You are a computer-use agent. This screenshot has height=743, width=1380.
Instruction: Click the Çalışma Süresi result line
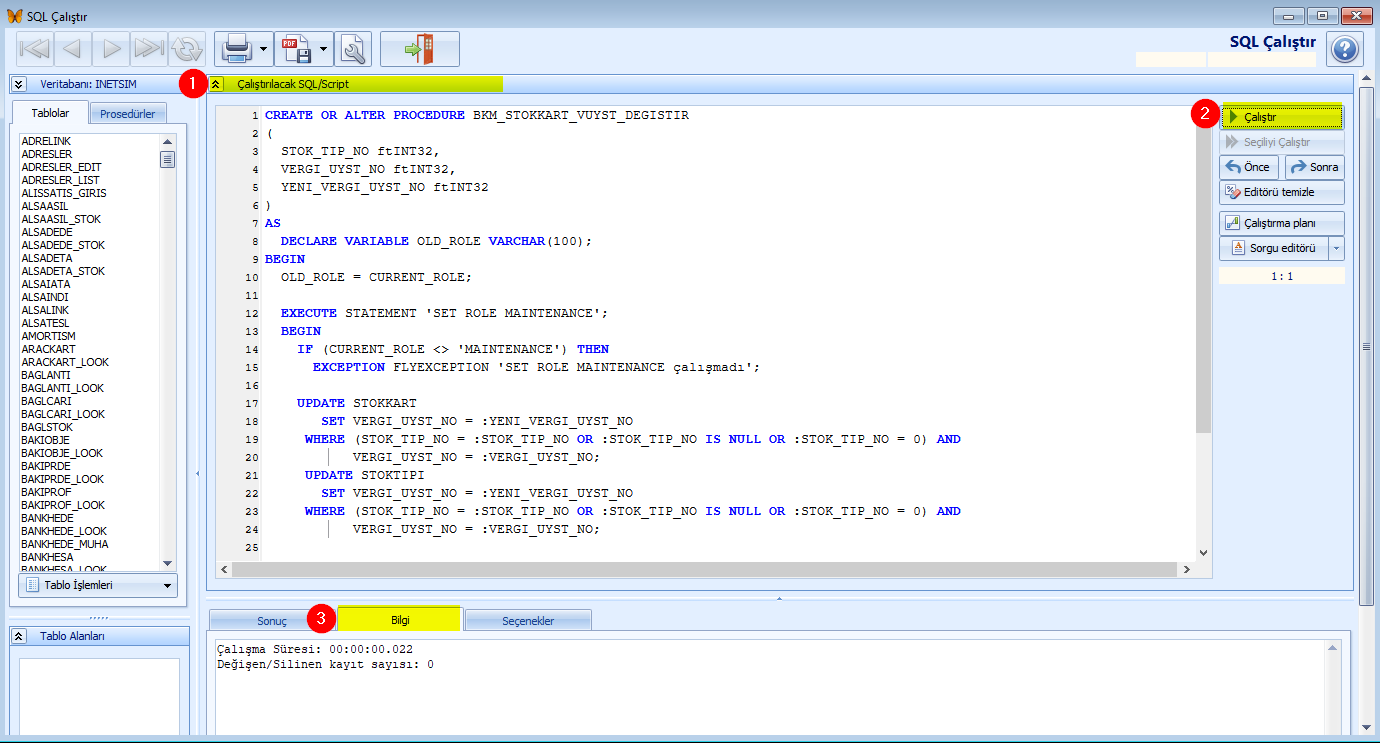(x=315, y=650)
